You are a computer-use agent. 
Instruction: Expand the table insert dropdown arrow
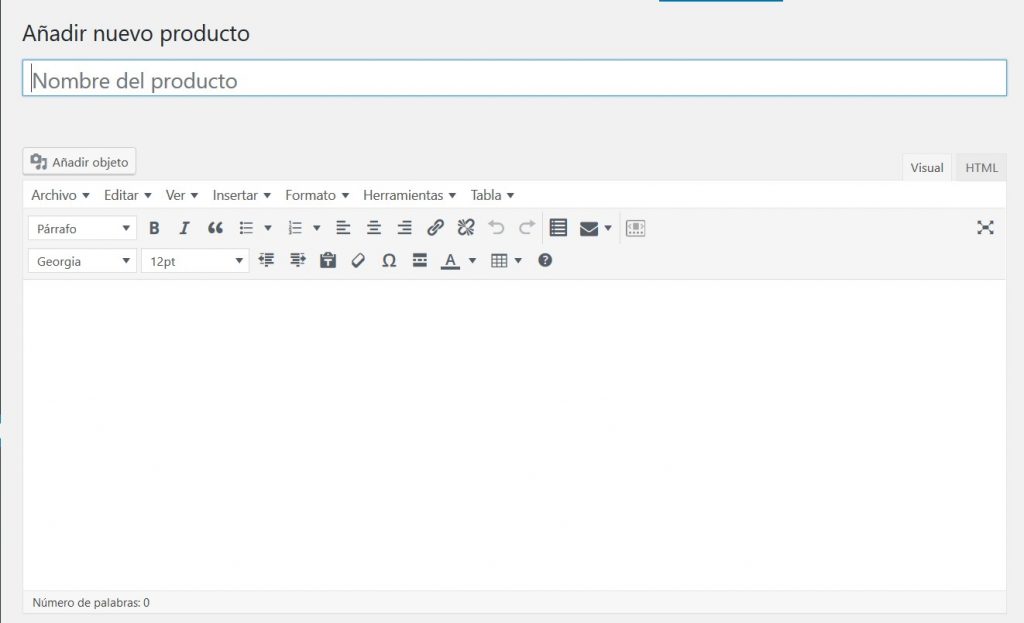(518, 261)
